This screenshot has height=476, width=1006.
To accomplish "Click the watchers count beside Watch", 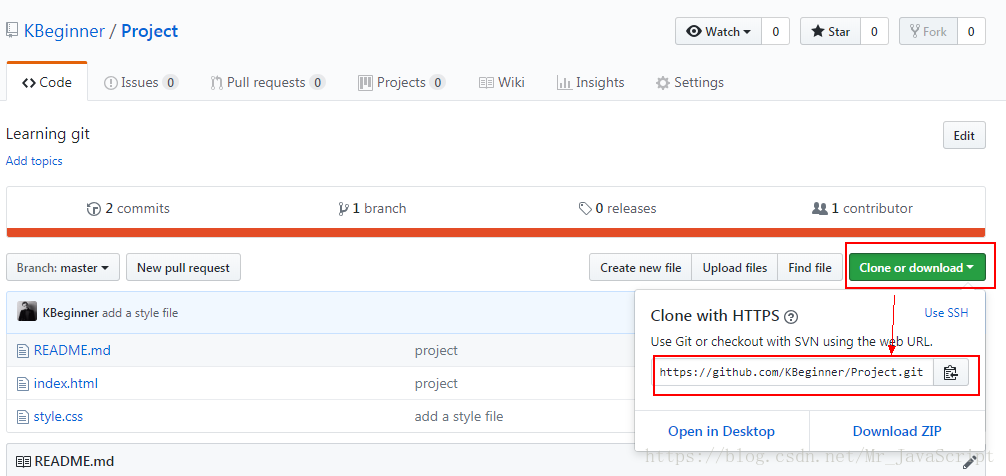I will (x=776, y=31).
